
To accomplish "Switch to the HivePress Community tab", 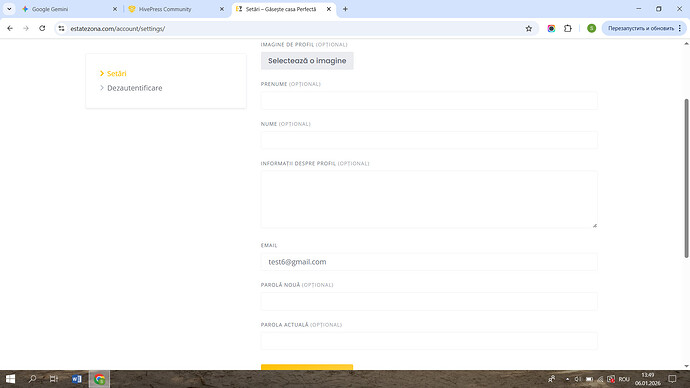I will (x=172, y=9).
